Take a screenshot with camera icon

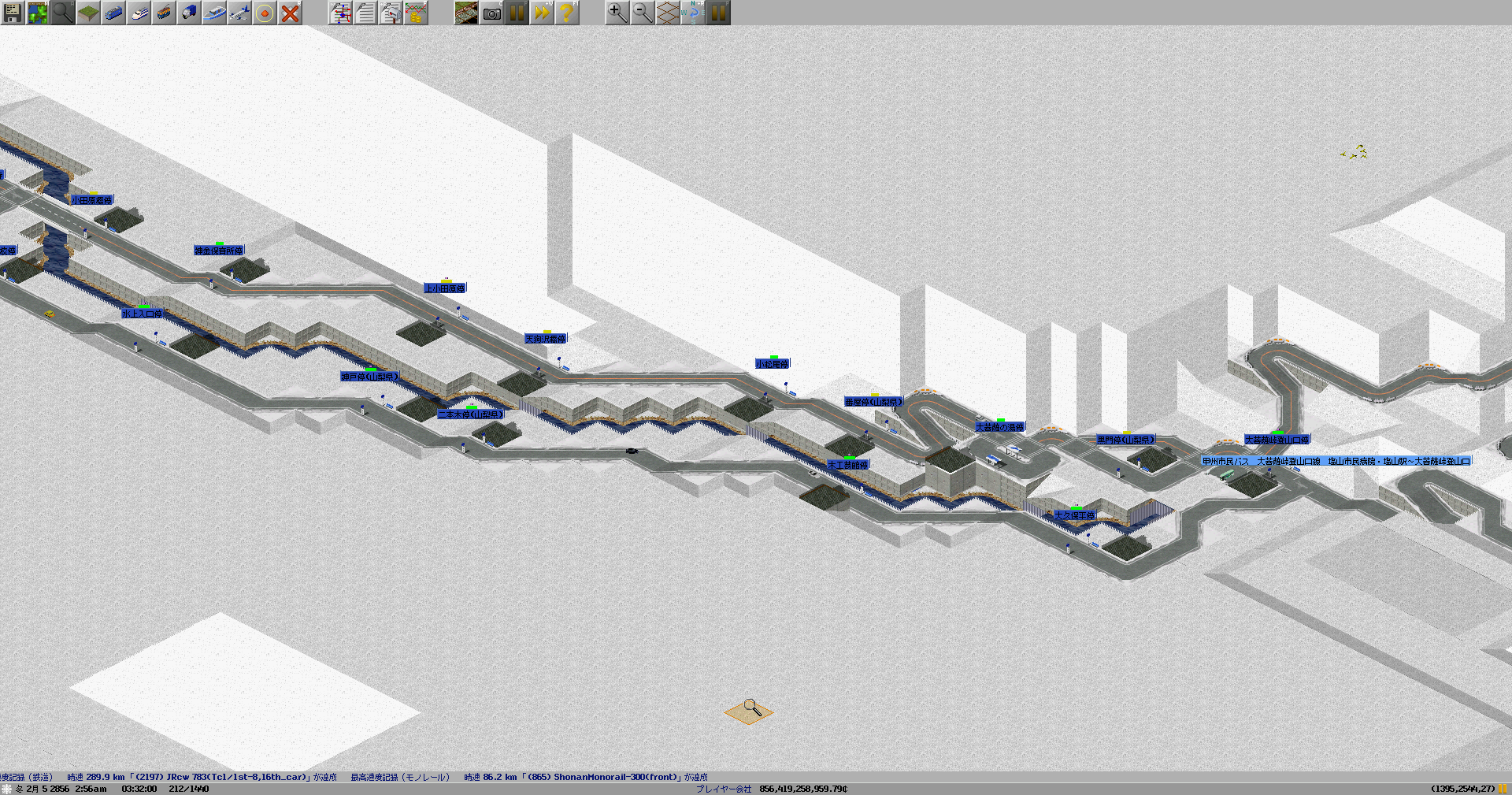[x=491, y=13]
